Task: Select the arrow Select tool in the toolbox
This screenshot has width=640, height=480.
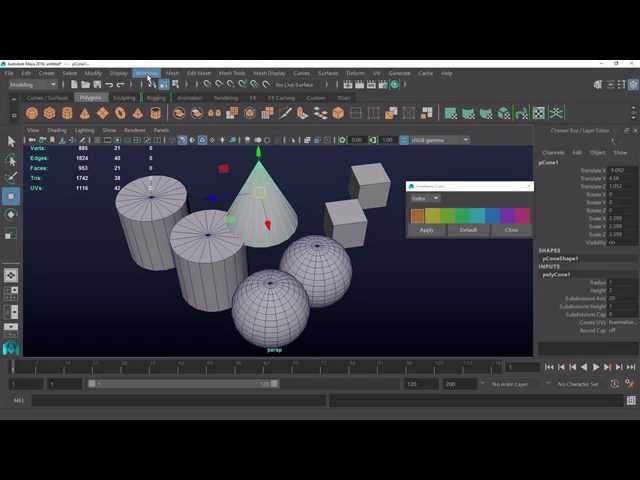Action: coord(11,142)
